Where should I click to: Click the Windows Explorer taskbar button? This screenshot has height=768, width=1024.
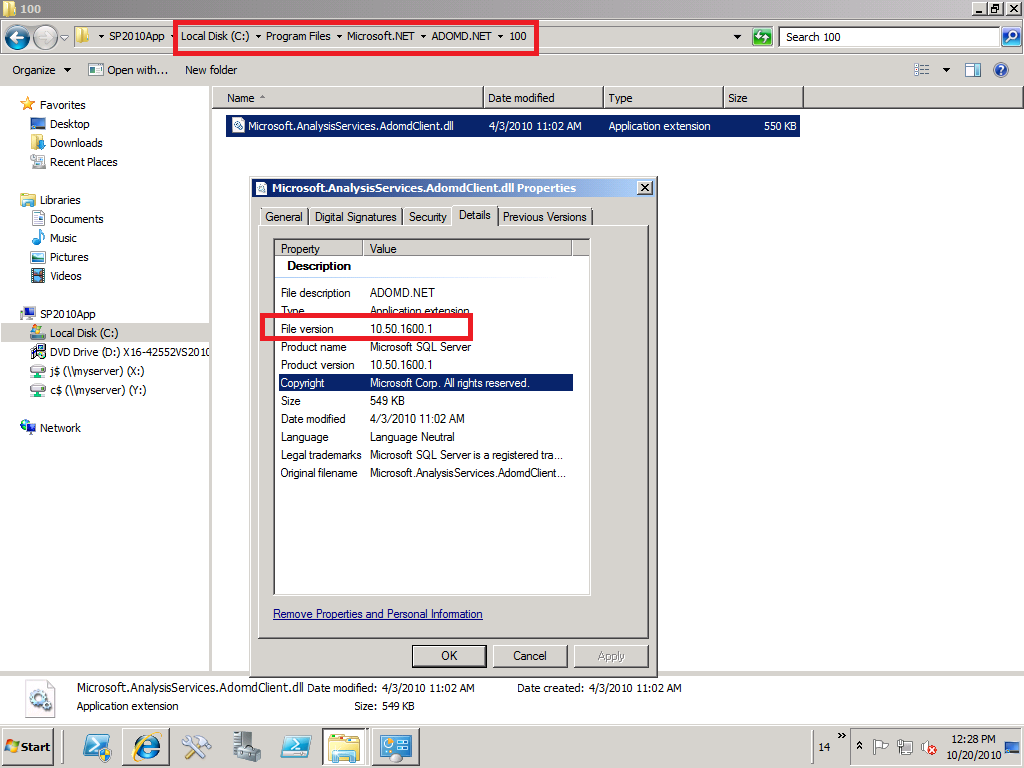tap(344, 746)
